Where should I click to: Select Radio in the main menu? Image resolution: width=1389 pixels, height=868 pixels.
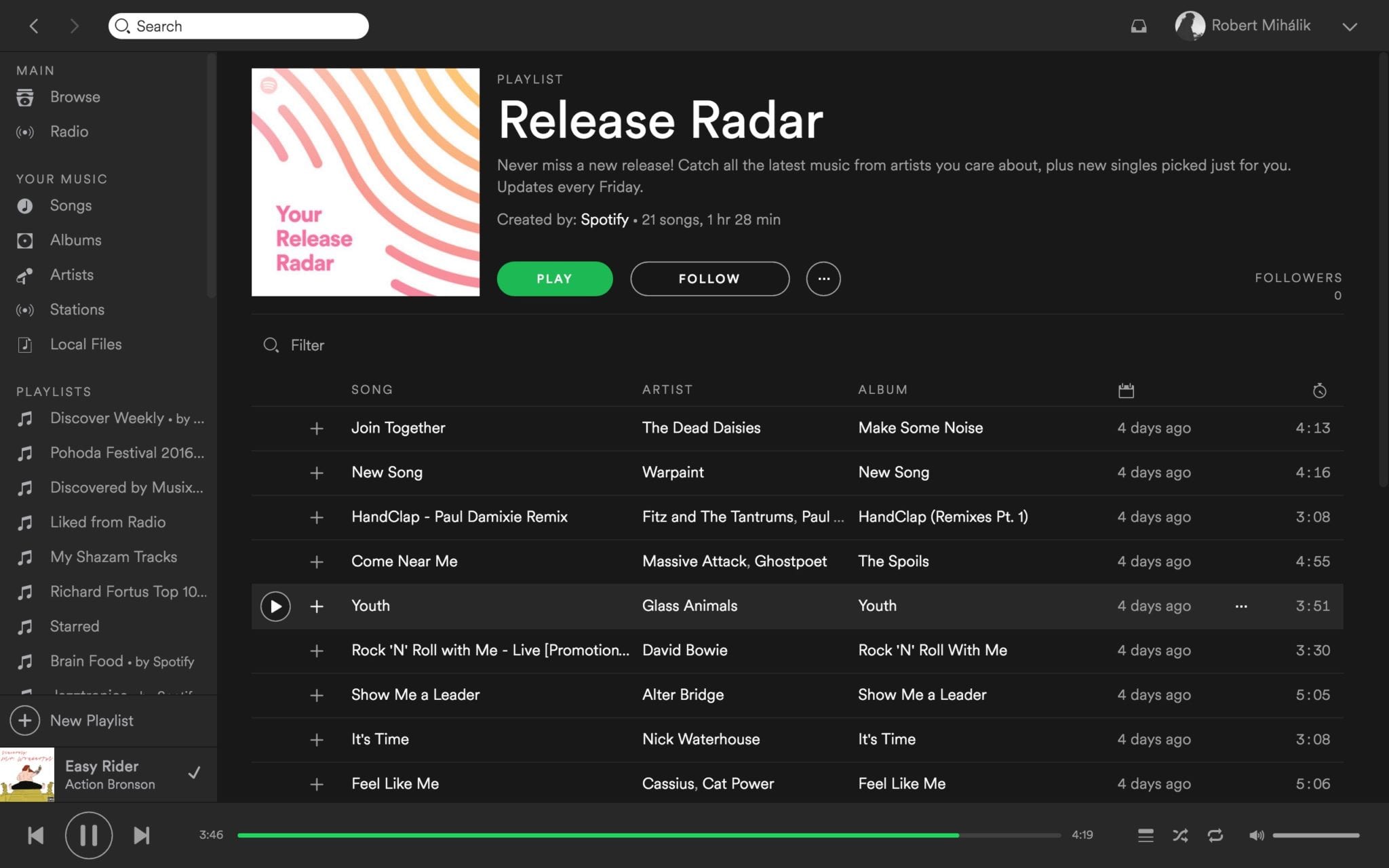(x=69, y=132)
